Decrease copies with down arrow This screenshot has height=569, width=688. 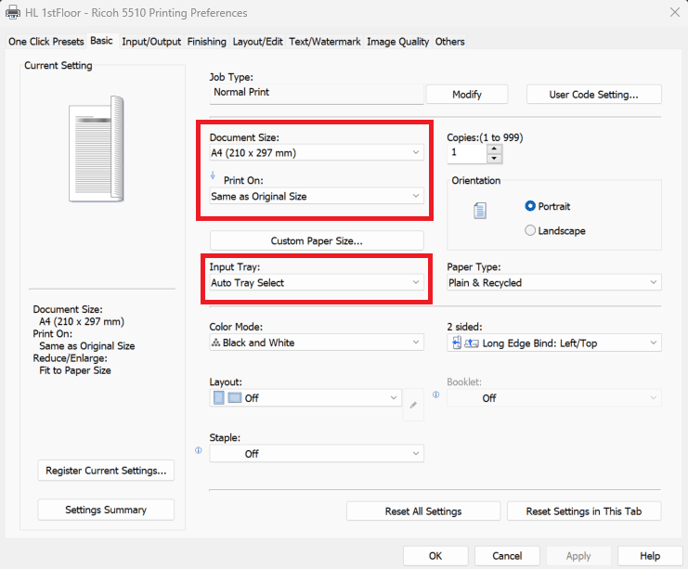(494, 158)
